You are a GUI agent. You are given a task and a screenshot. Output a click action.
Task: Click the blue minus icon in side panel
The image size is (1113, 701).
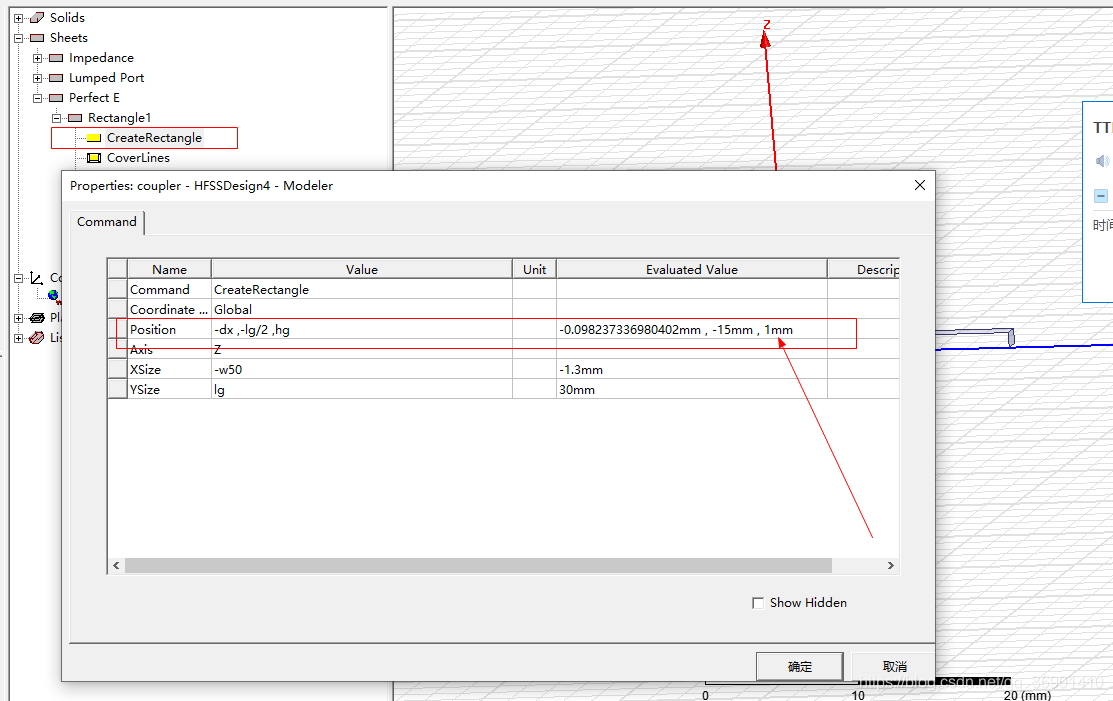tap(1101, 196)
